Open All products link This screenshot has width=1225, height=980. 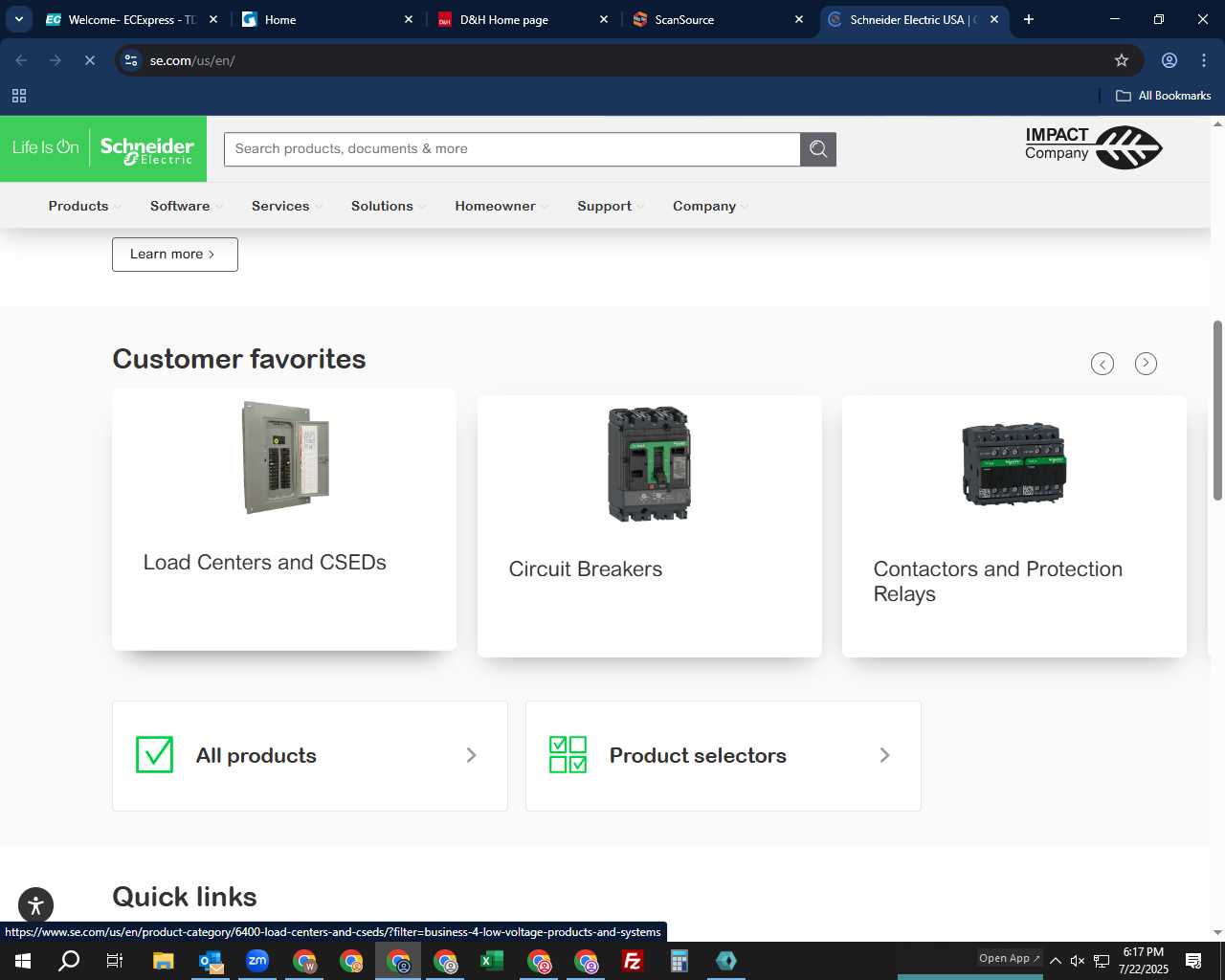(310, 756)
